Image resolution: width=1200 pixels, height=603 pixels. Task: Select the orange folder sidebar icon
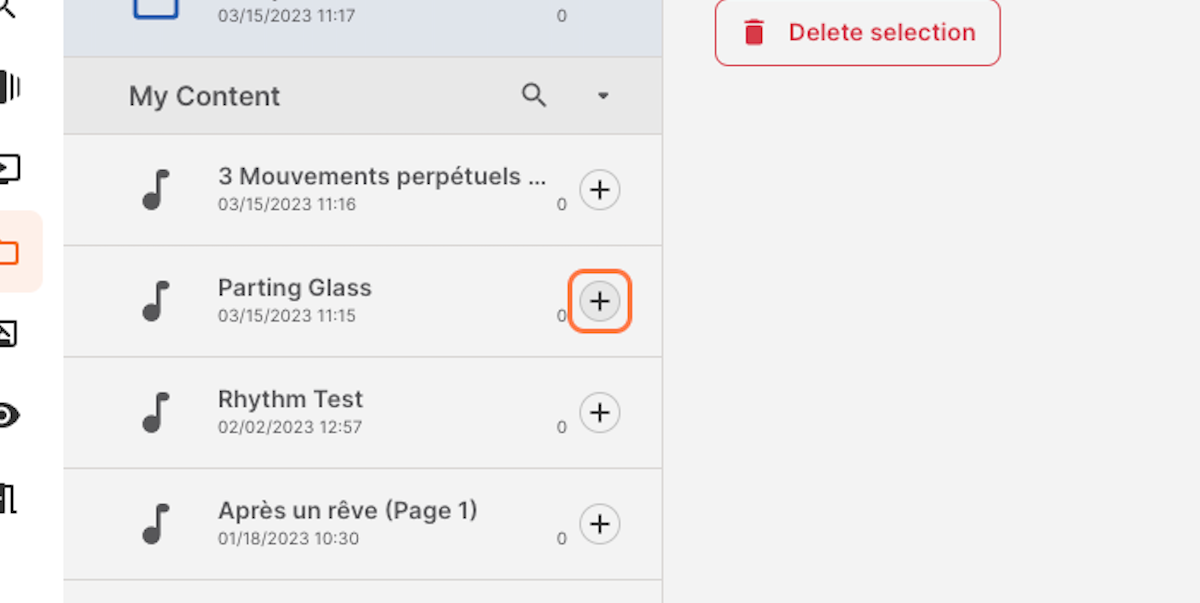tap(10, 252)
